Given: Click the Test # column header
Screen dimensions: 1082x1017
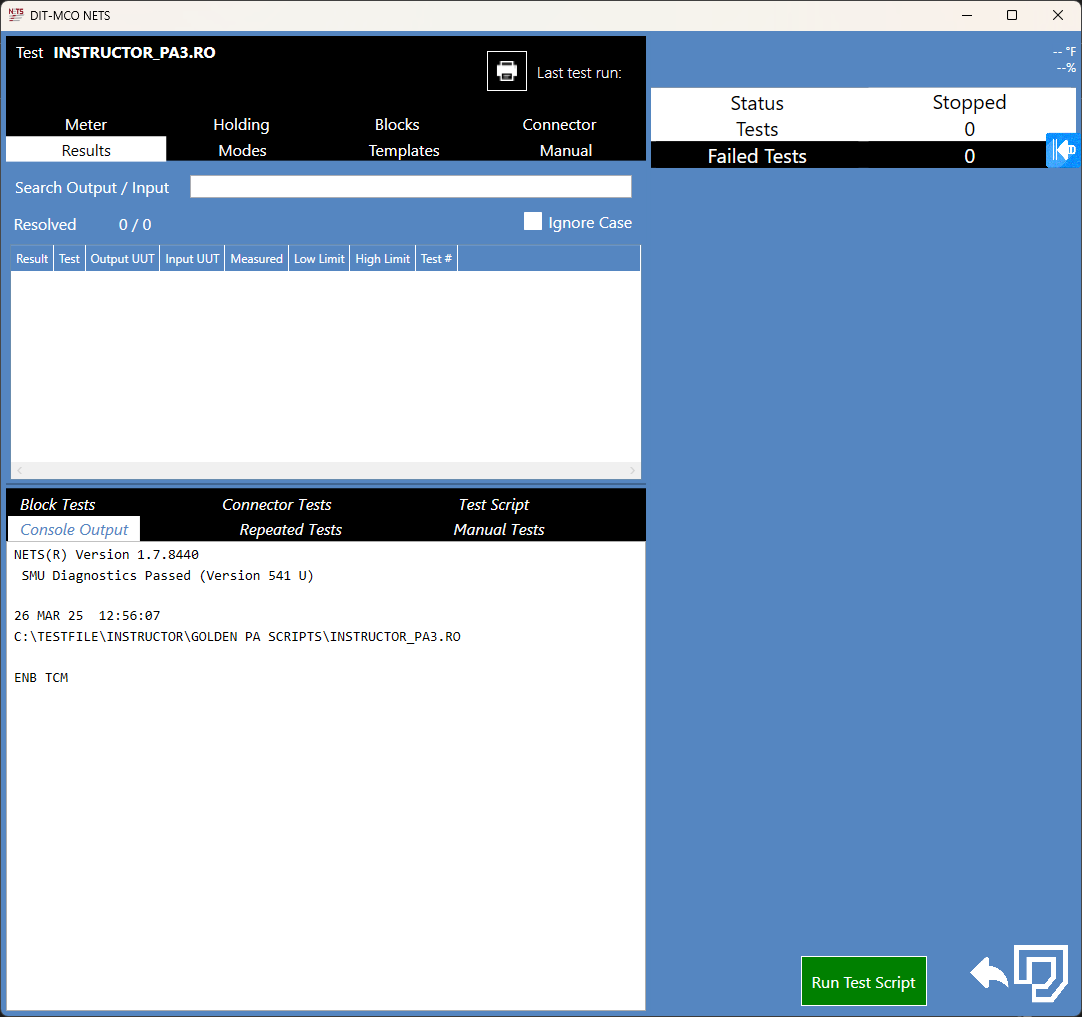Looking at the screenshot, I should point(436,258).
